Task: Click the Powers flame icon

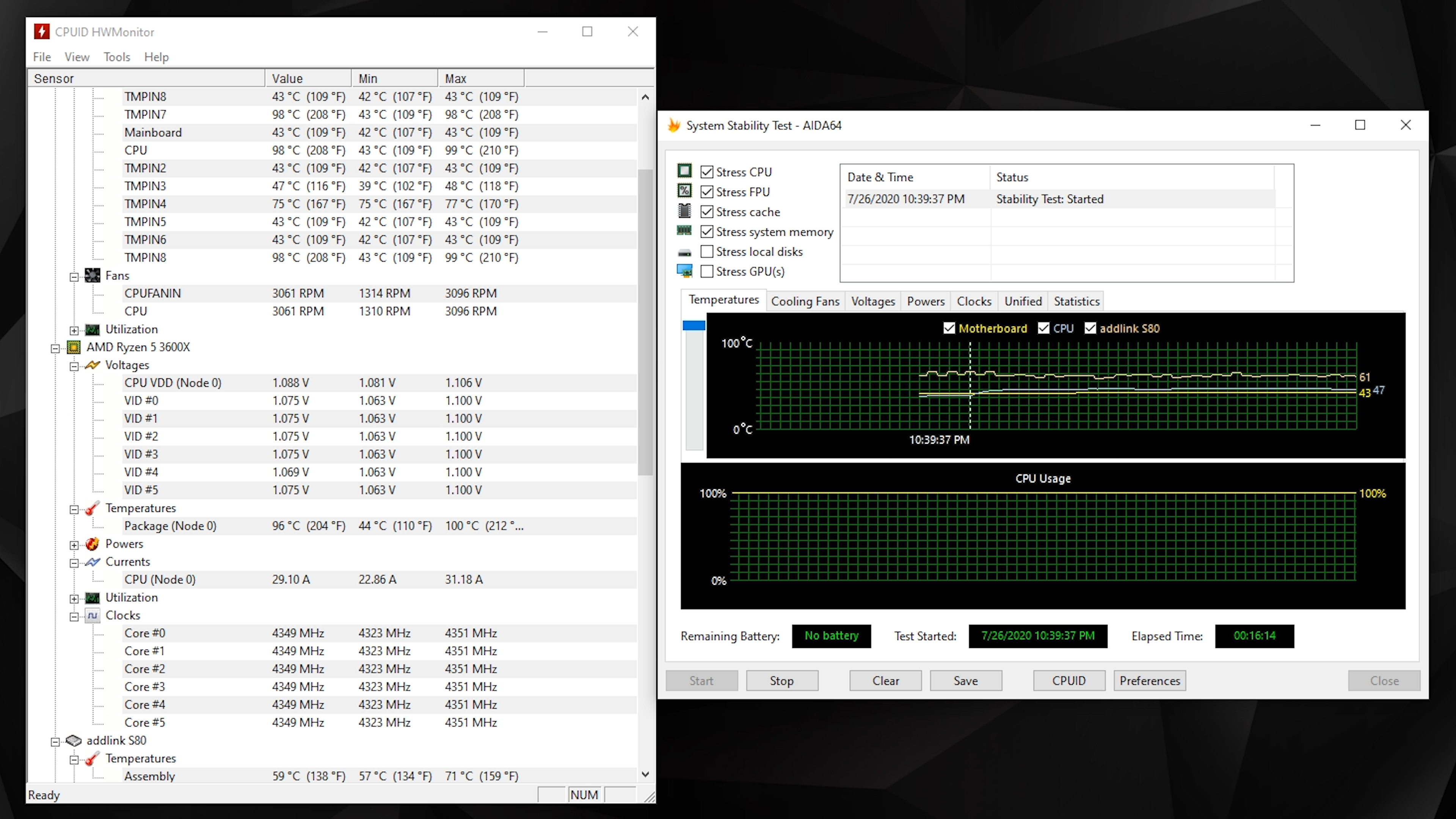Action: click(92, 544)
